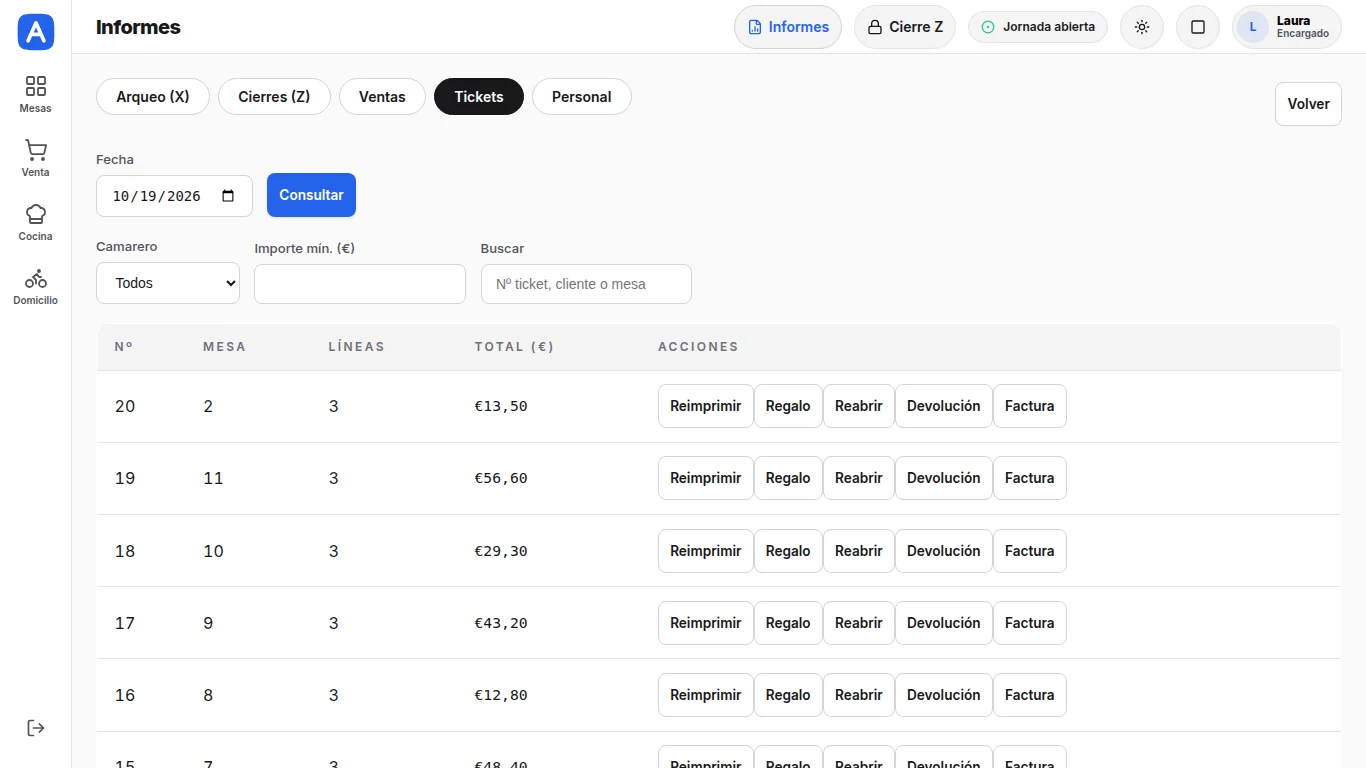Viewport: 1366px width, 768px height.
Task: Click the Mesa column header
Action: pos(224,347)
